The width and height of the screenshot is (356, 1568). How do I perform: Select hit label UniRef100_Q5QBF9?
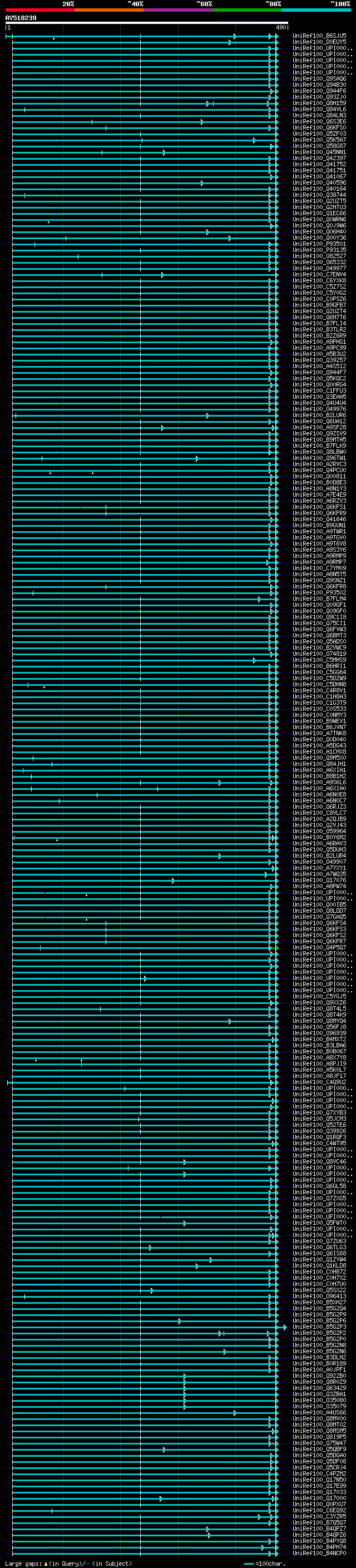[x=319, y=1450]
